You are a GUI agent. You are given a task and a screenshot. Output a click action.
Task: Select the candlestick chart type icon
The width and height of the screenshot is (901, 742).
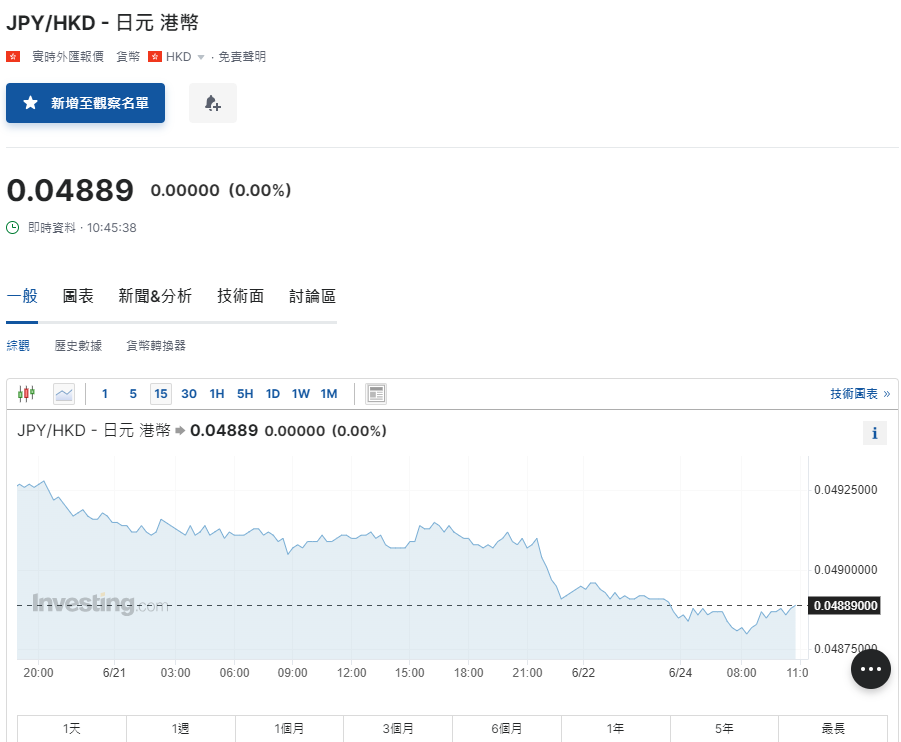(x=26, y=394)
